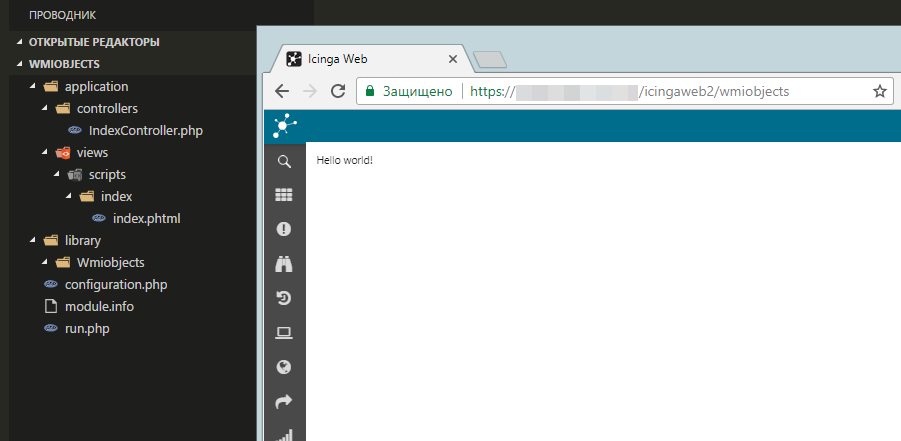Open the search icon in Icinga sidebar
The image size is (901, 441).
[x=284, y=162]
